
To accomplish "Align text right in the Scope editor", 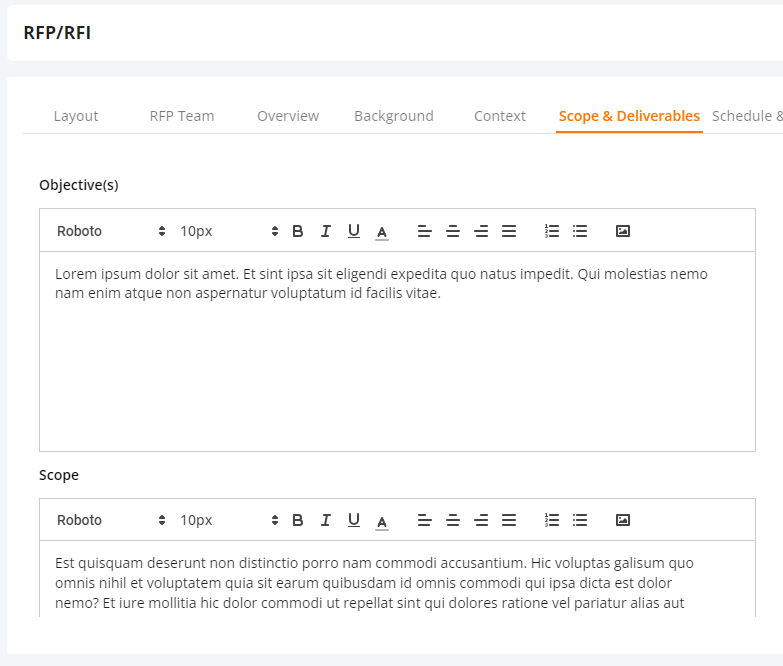I will pos(481,520).
